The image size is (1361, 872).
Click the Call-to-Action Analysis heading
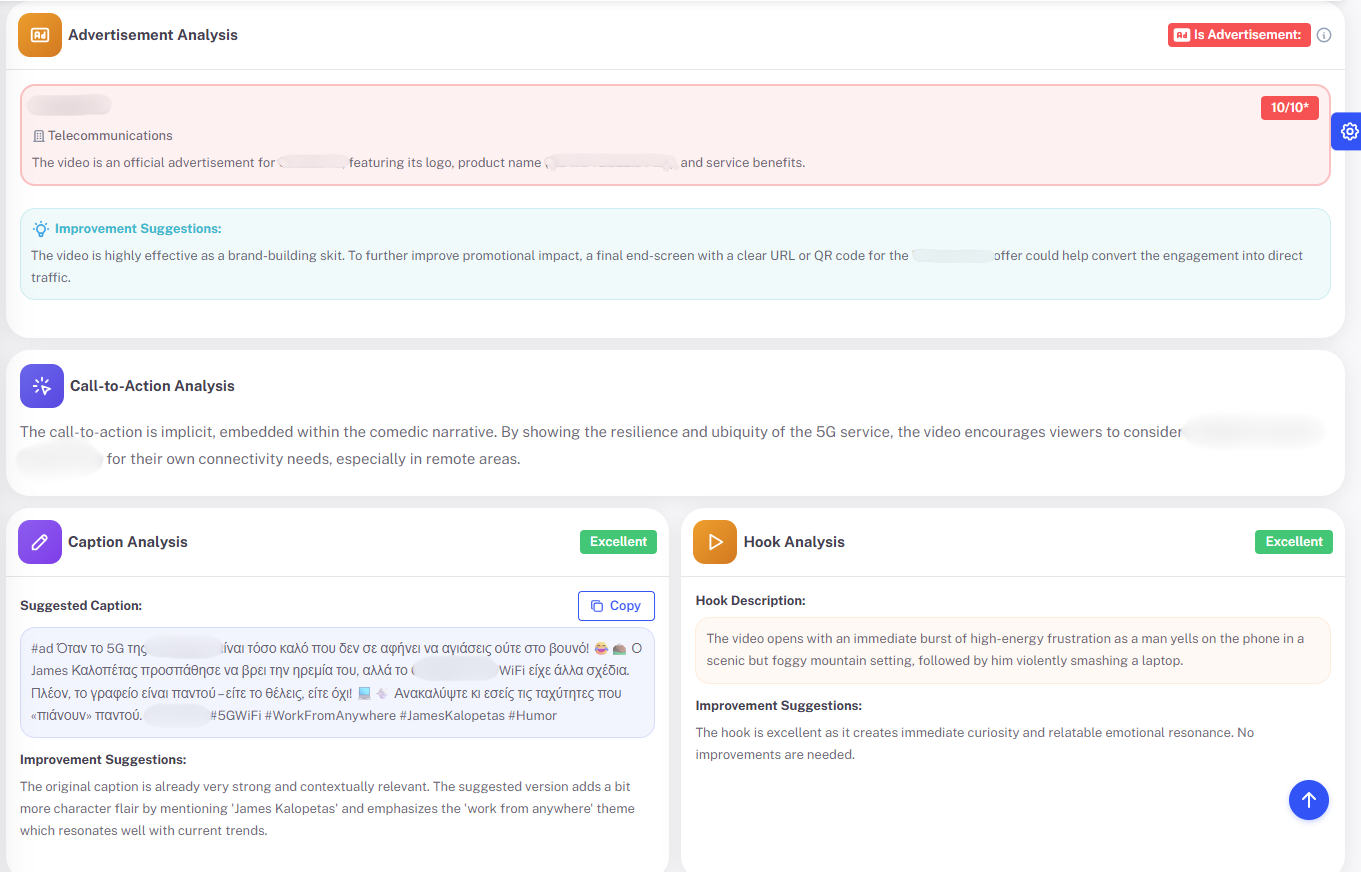152,386
